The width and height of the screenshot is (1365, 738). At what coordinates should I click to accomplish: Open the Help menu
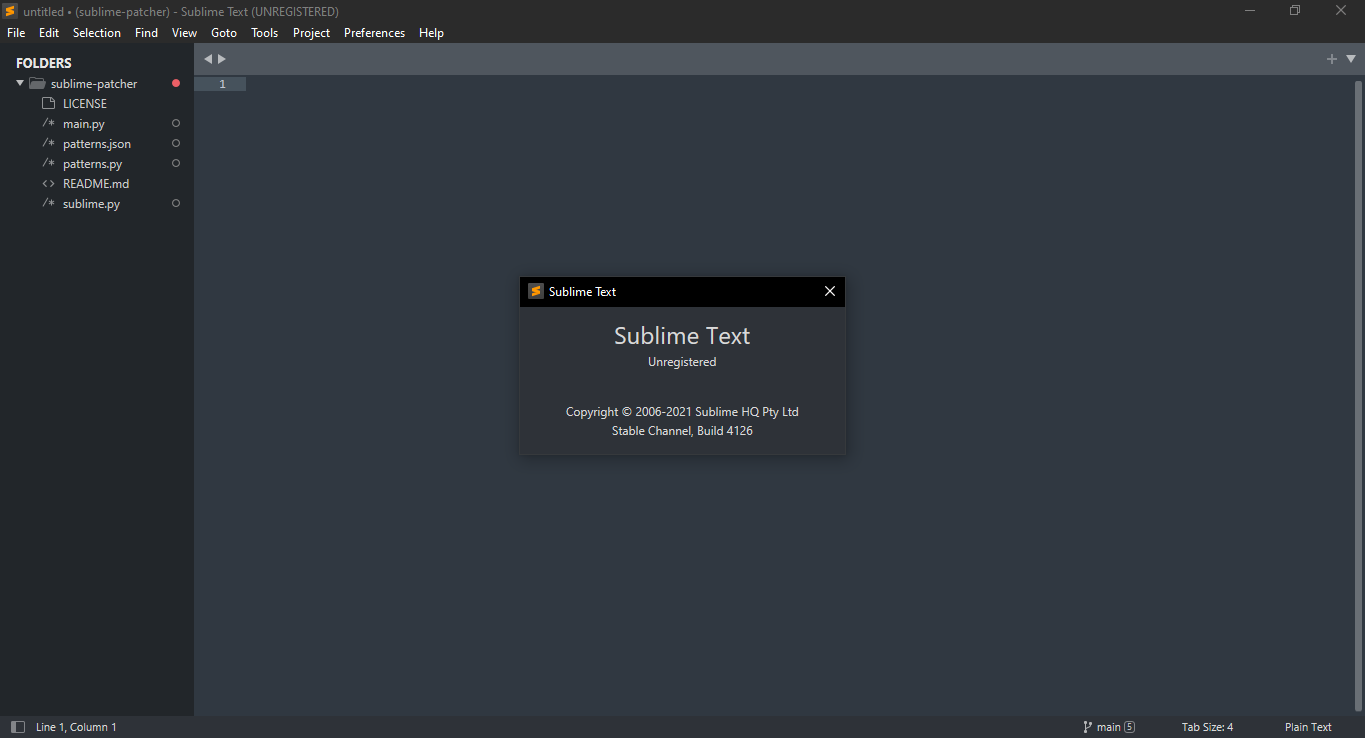(x=431, y=33)
